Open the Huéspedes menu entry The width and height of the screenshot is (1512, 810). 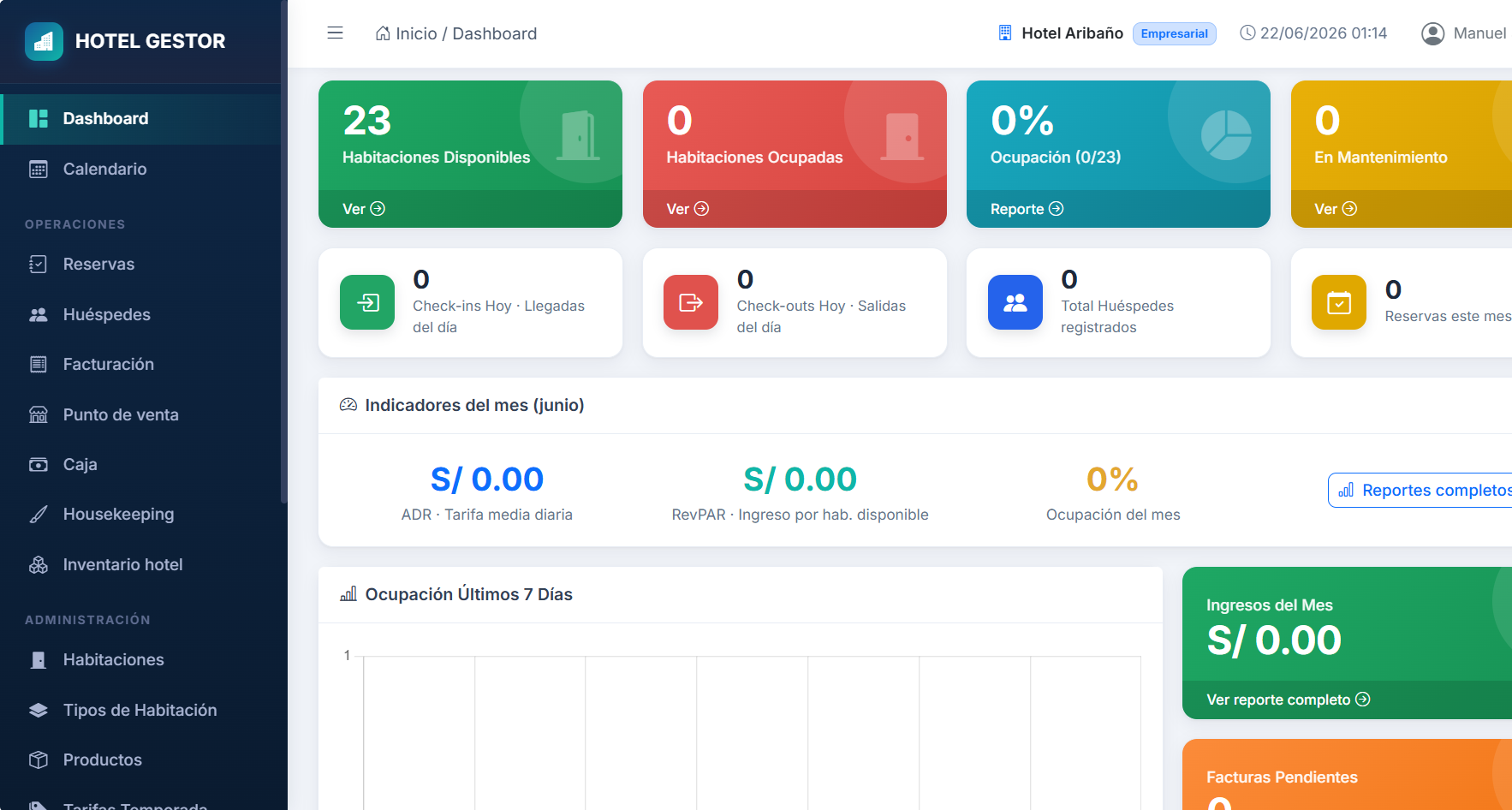(142, 314)
